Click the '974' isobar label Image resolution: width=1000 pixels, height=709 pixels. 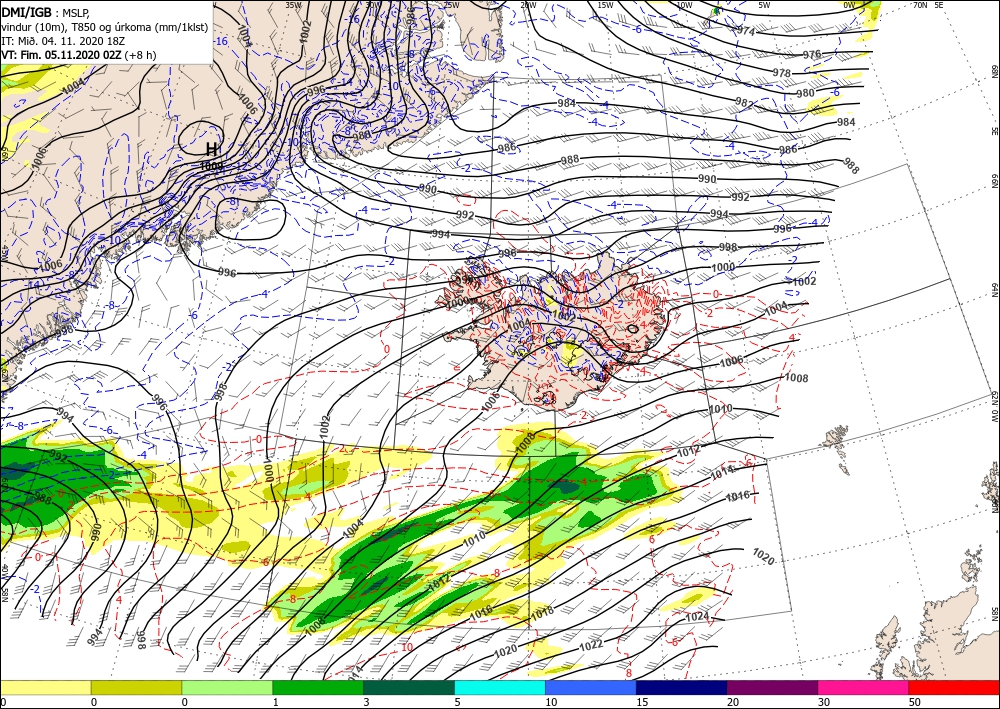click(x=746, y=31)
